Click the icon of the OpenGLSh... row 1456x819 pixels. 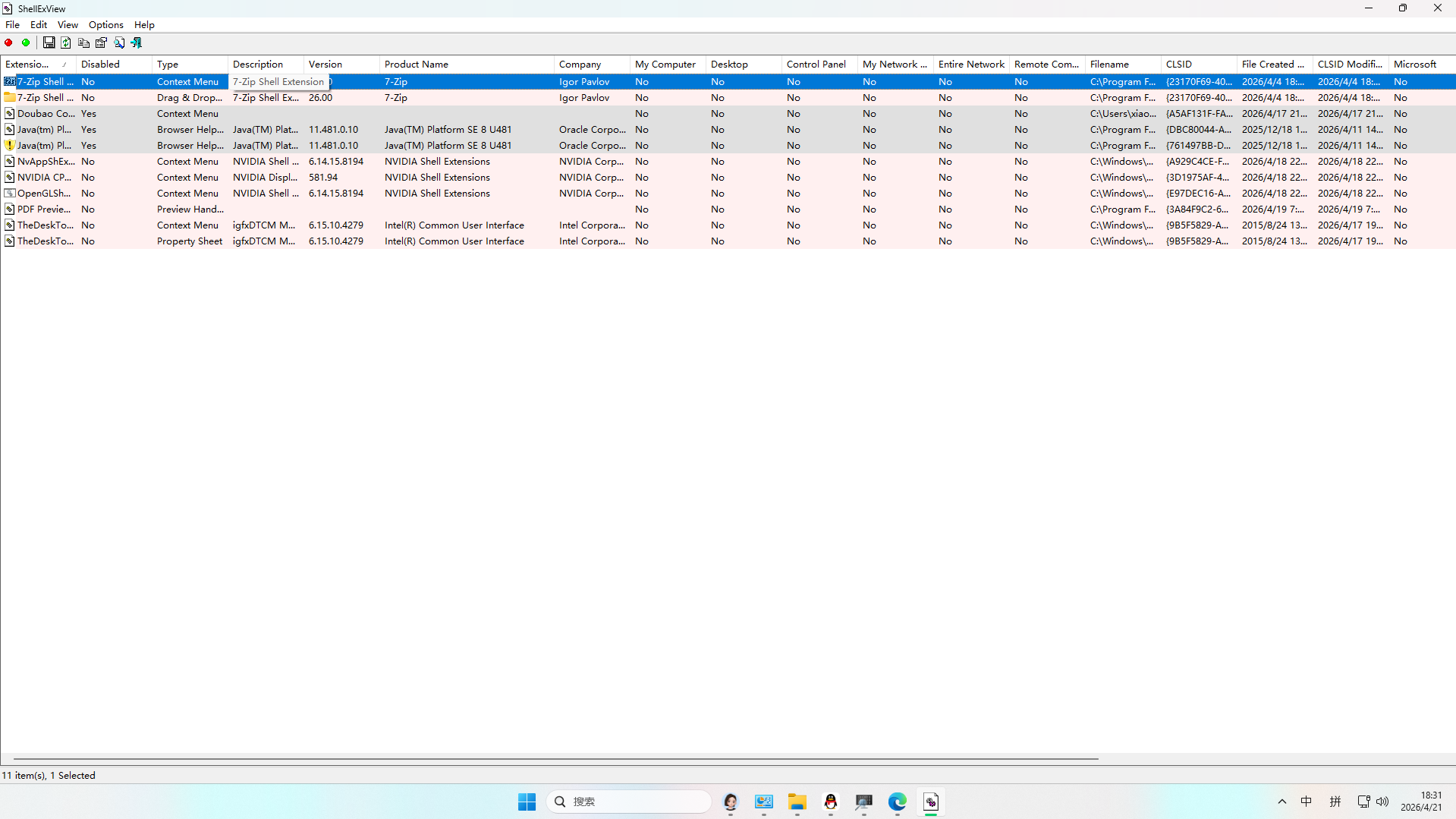tap(10, 194)
